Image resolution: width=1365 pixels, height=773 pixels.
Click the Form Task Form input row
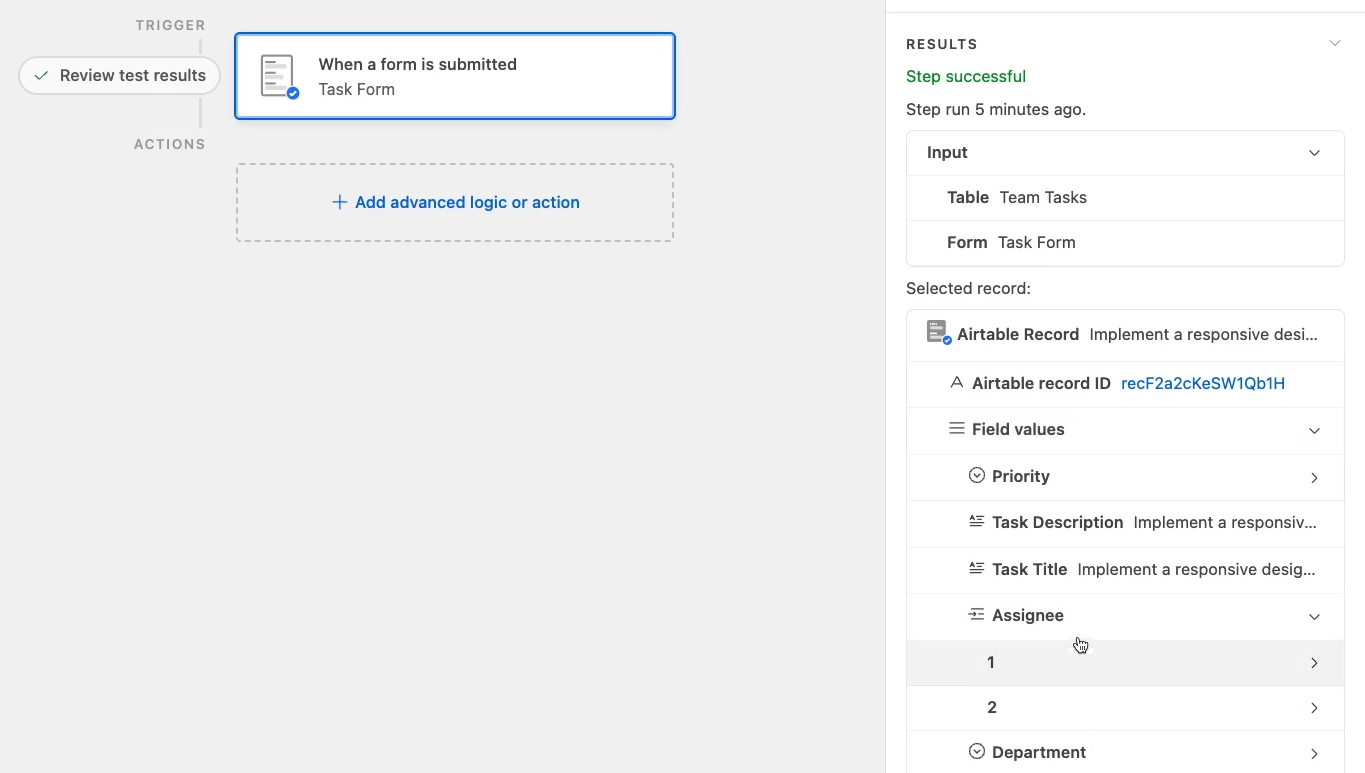tap(1125, 242)
